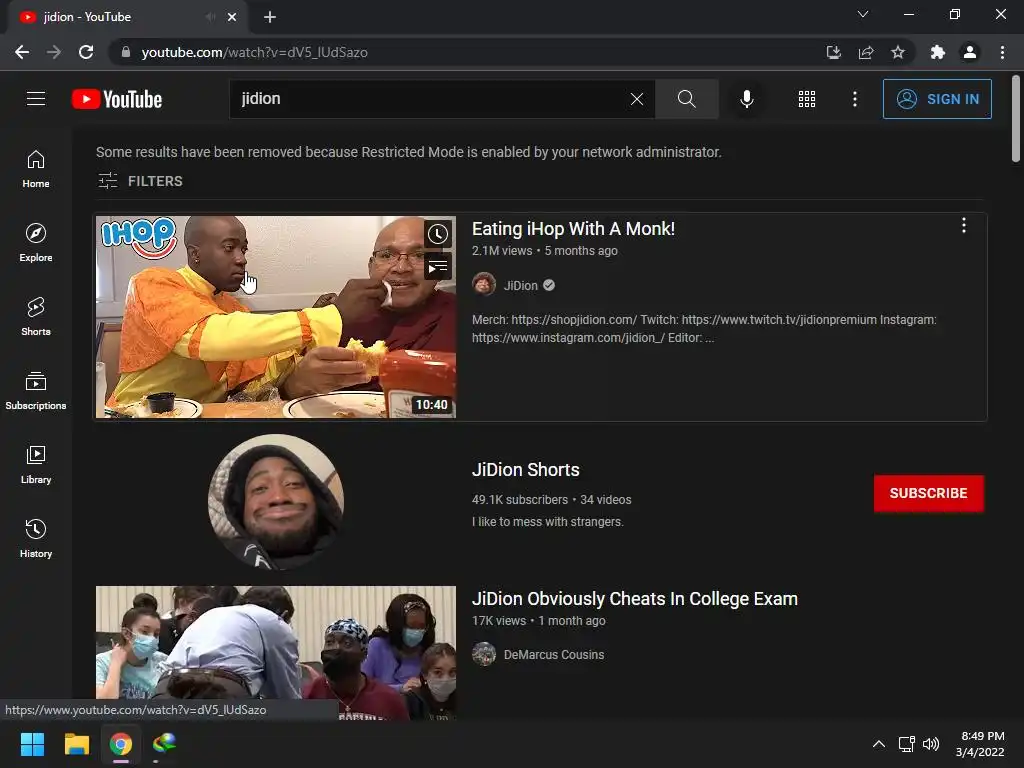Open a new browser tab

point(270,17)
